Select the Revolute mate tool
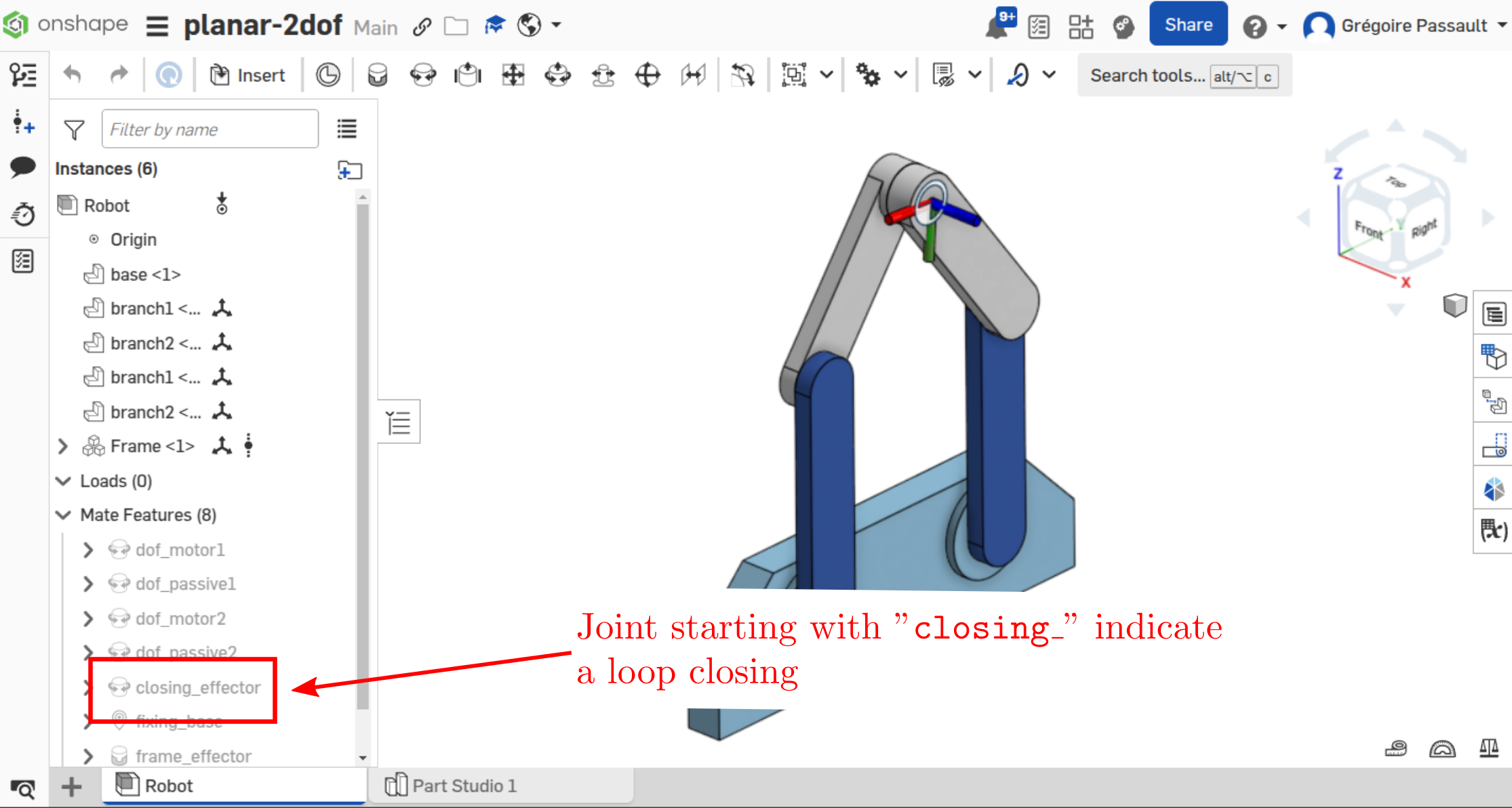The height and width of the screenshot is (808, 1512). (x=423, y=75)
